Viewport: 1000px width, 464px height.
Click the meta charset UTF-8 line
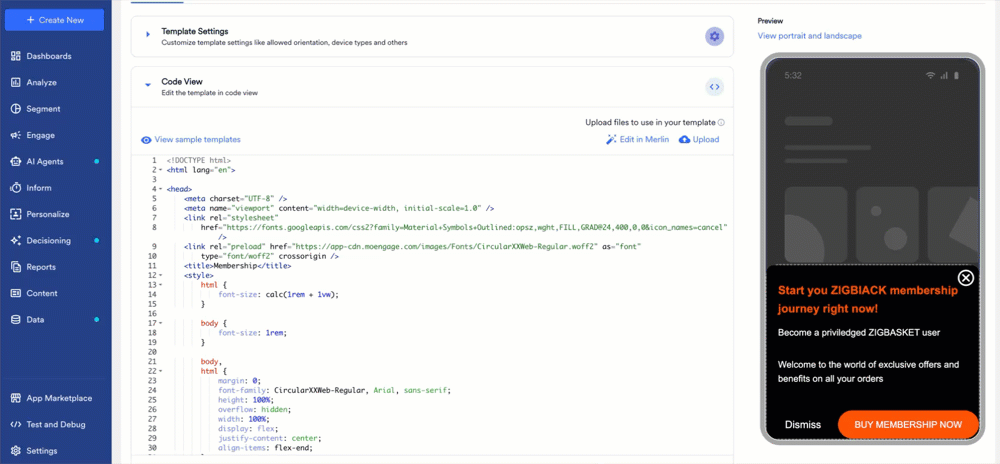235,198
